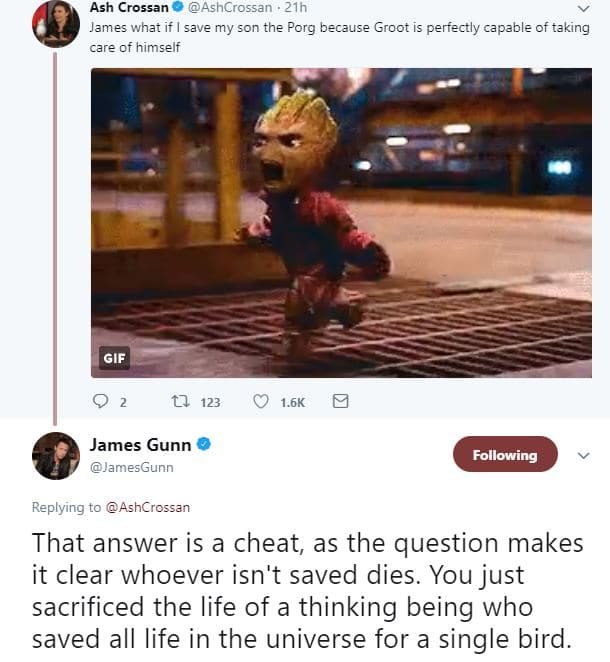Open the 21h timestamp link
The width and height of the screenshot is (610, 662).
296,7
